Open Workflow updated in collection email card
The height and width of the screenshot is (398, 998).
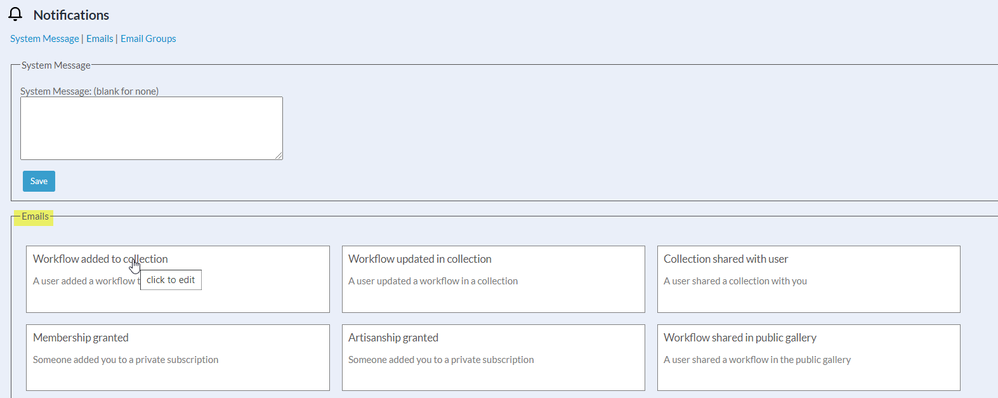point(493,279)
